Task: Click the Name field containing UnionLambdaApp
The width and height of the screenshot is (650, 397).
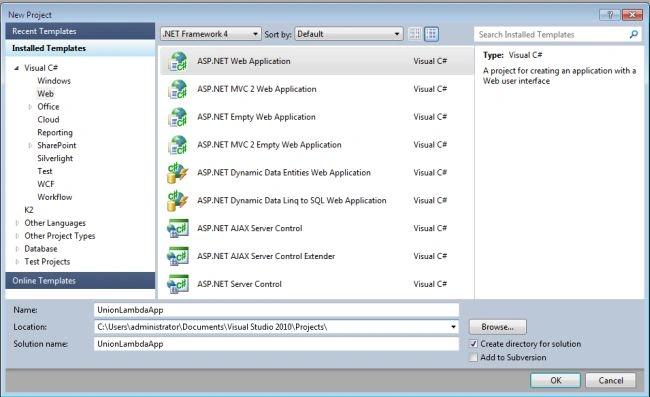Action: click(276, 310)
